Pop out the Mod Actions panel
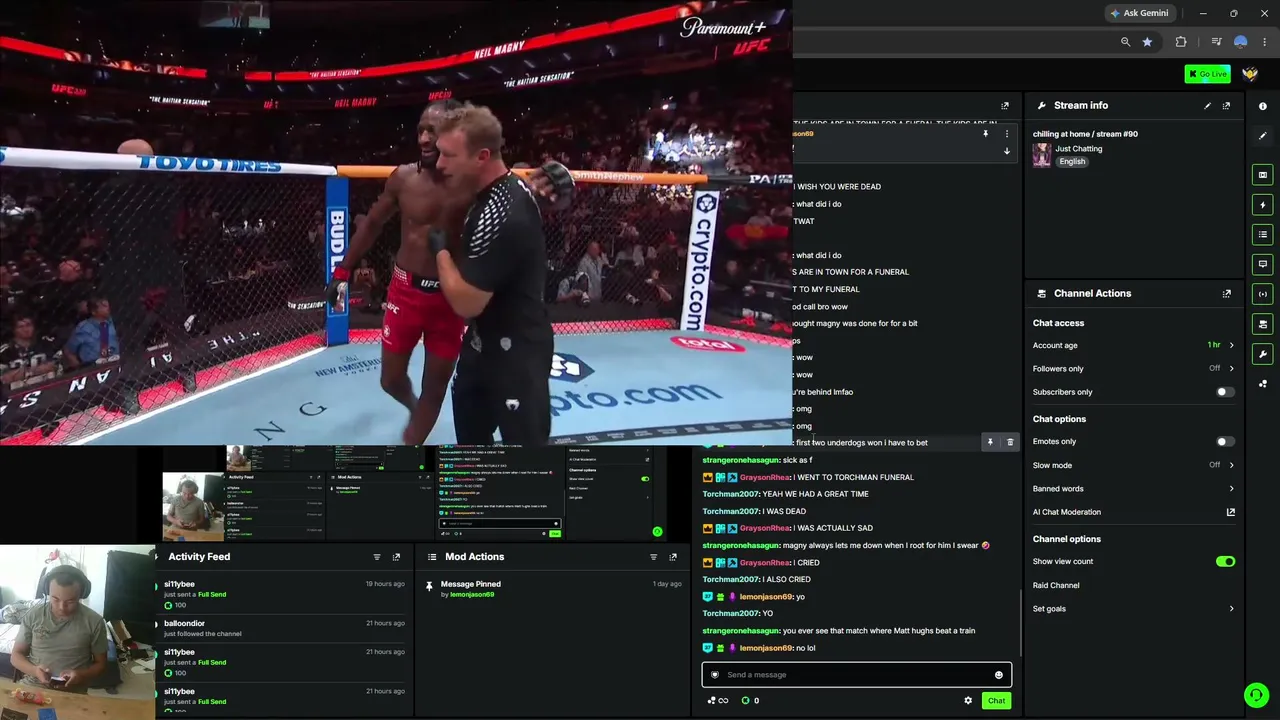 pyautogui.click(x=673, y=557)
